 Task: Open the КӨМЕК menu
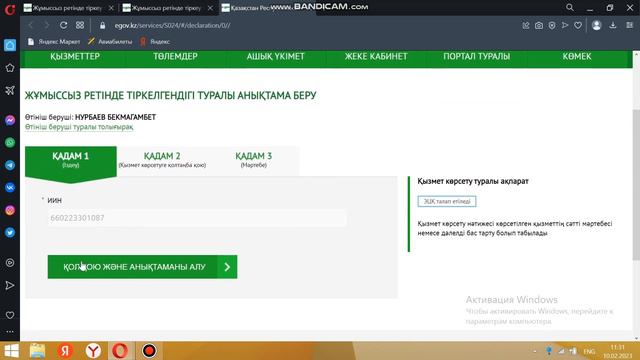[x=577, y=57]
